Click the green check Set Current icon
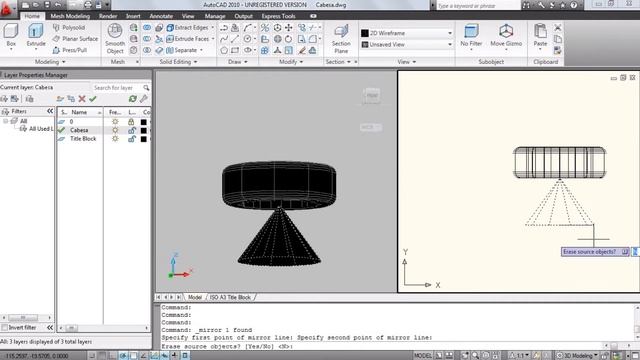This screenshot has width=640, height=360. (x=93, y=99)
